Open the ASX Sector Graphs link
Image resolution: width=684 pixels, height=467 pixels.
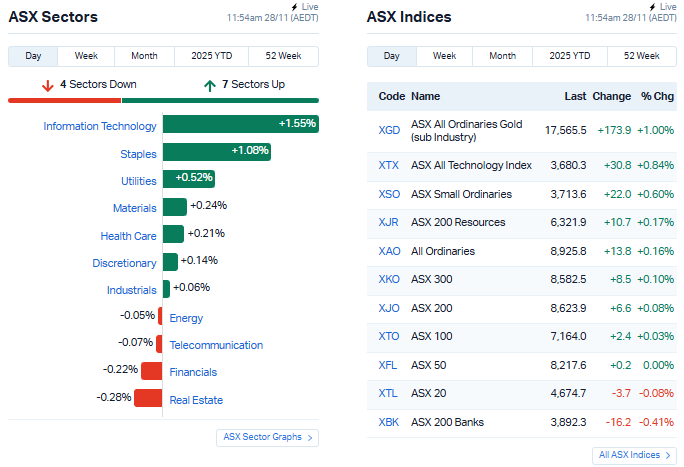[x=267, y=437]
